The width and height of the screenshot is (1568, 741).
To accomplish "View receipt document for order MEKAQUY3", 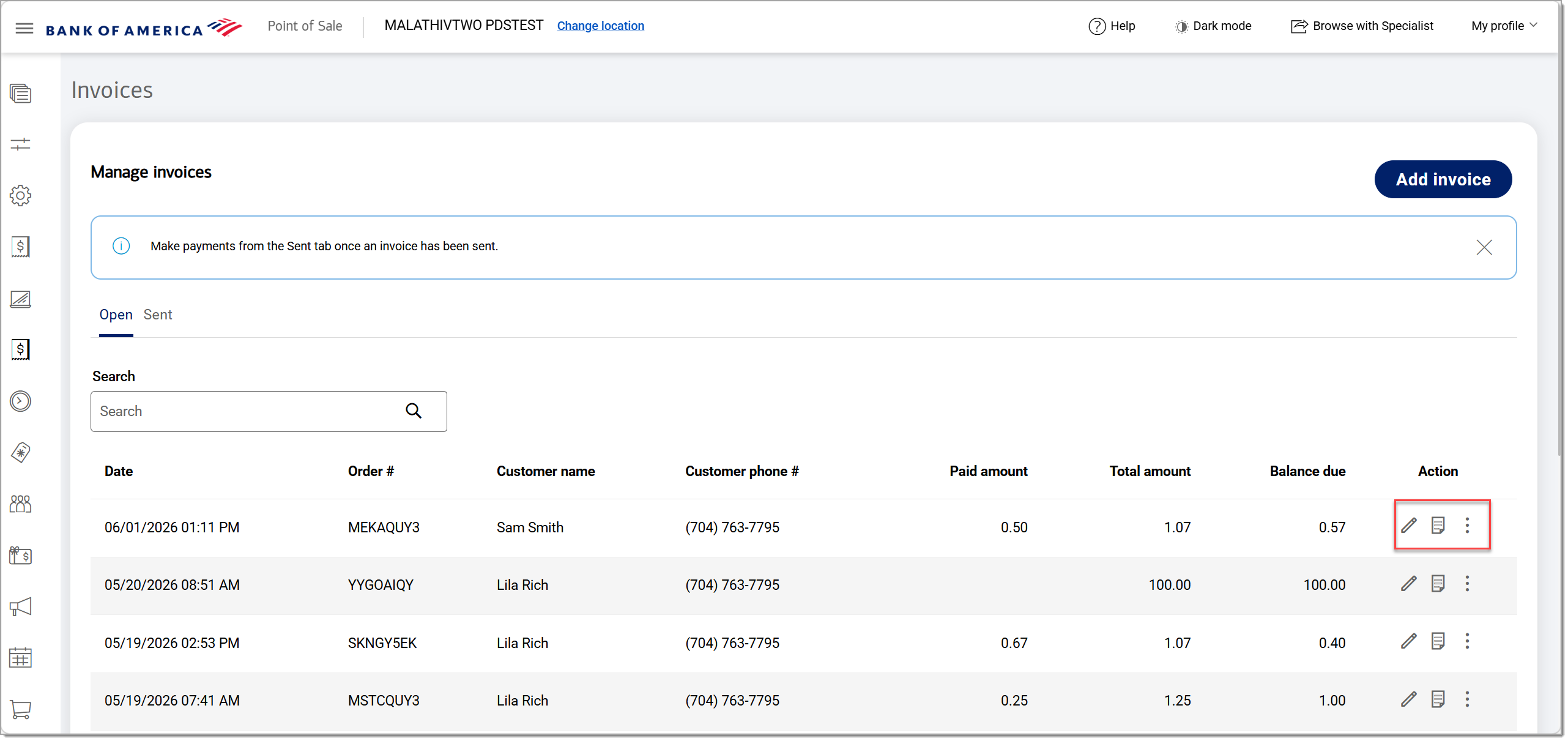I will (x=1438, y=526).
